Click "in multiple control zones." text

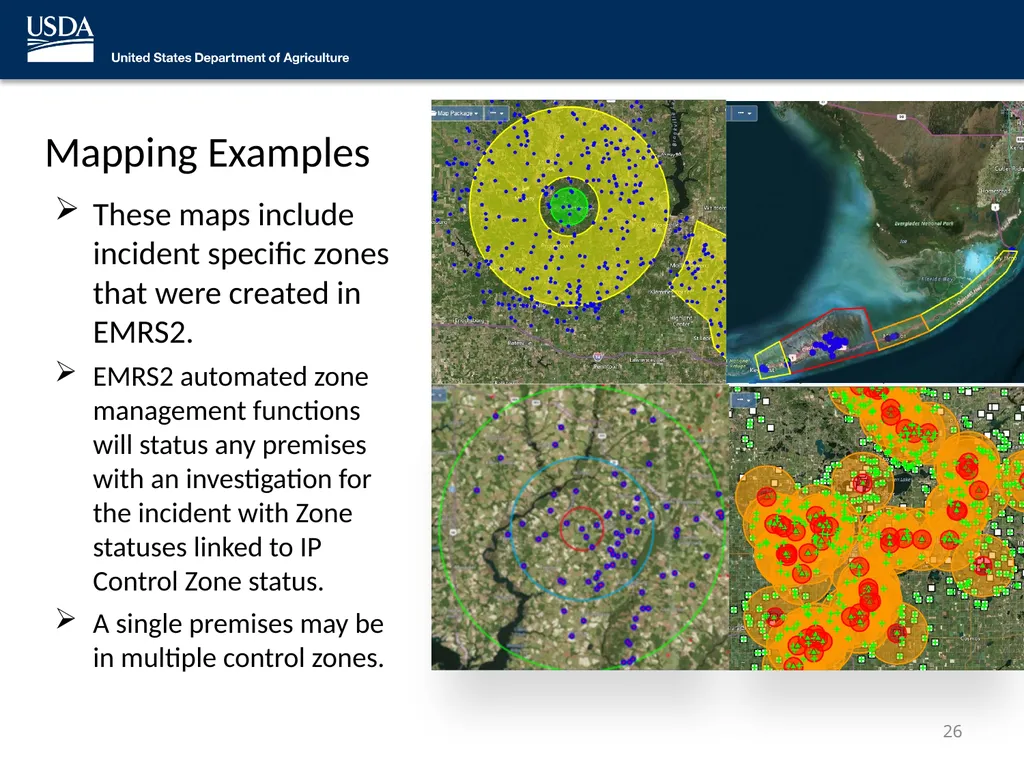[238, 658]
